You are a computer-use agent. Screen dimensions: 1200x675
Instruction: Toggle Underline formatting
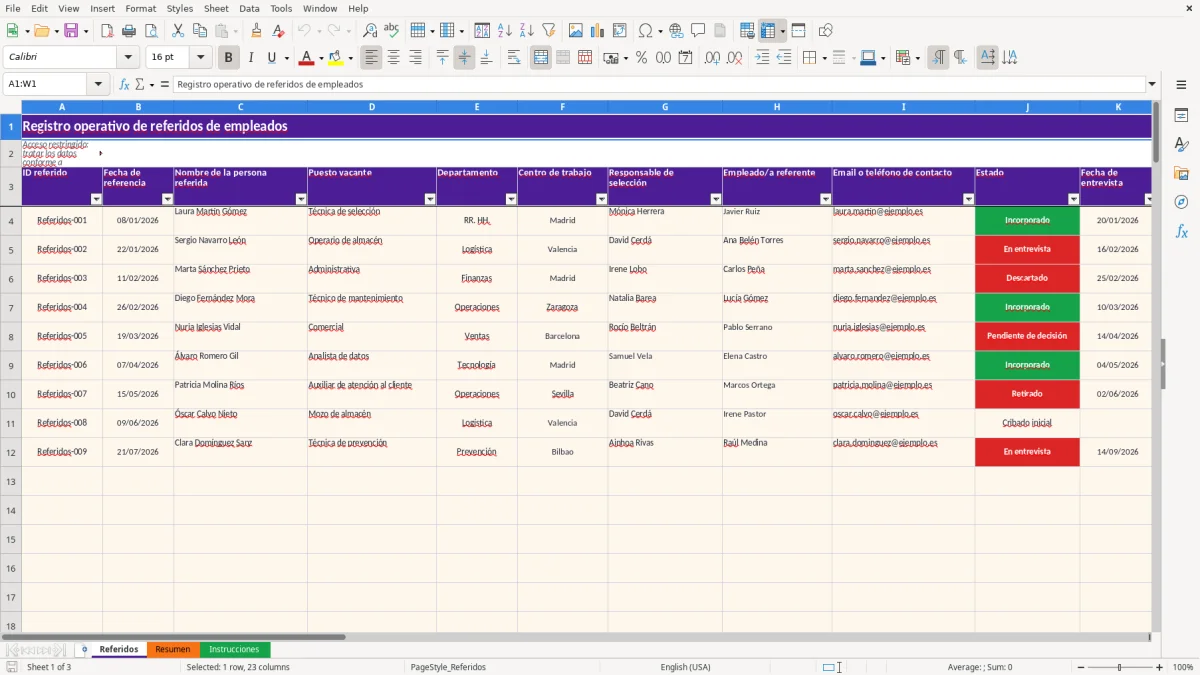tap(271, 58)
